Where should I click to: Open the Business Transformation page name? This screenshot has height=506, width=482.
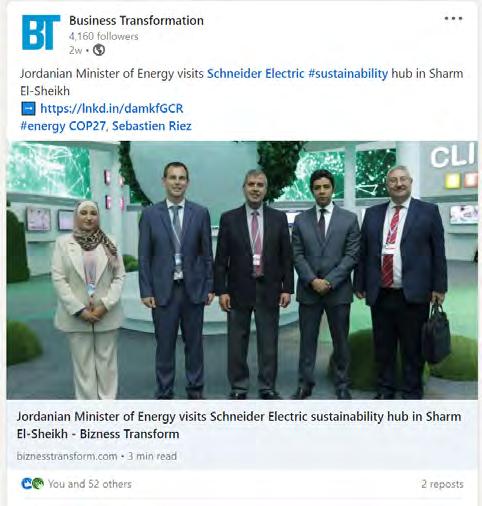(x=136, y=21)
